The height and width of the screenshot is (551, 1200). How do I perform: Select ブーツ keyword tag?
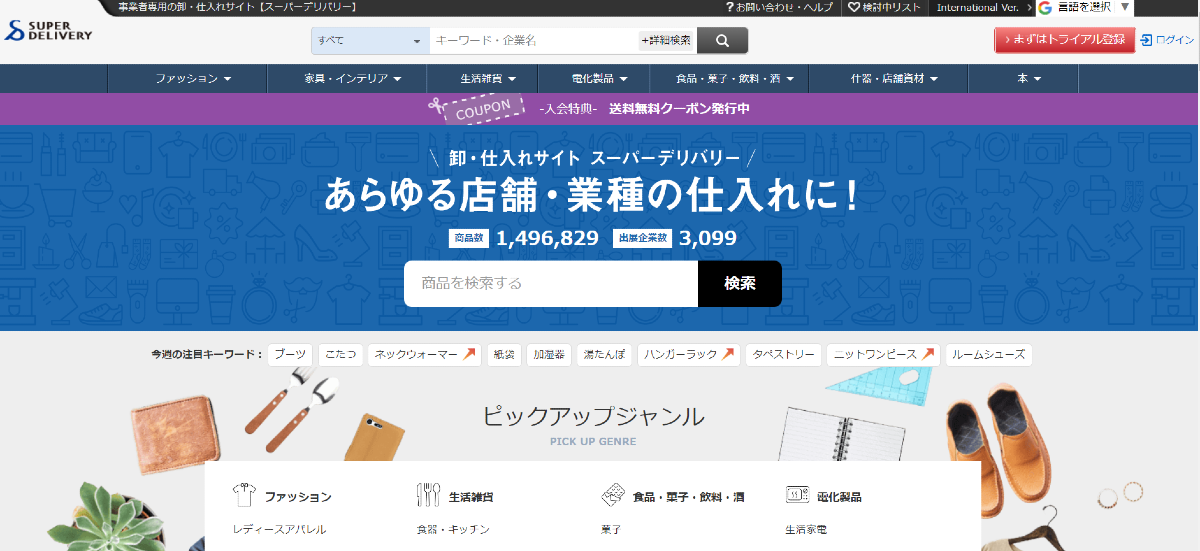point(290,354)
